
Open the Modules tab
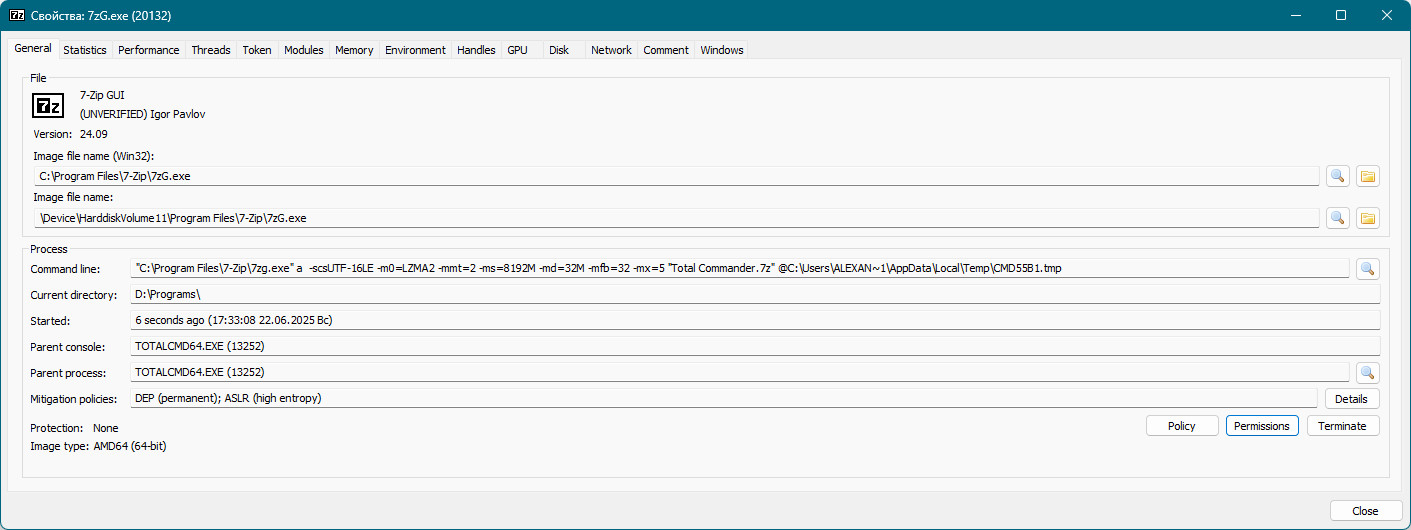pyautogui.click(x=304, y=50)
